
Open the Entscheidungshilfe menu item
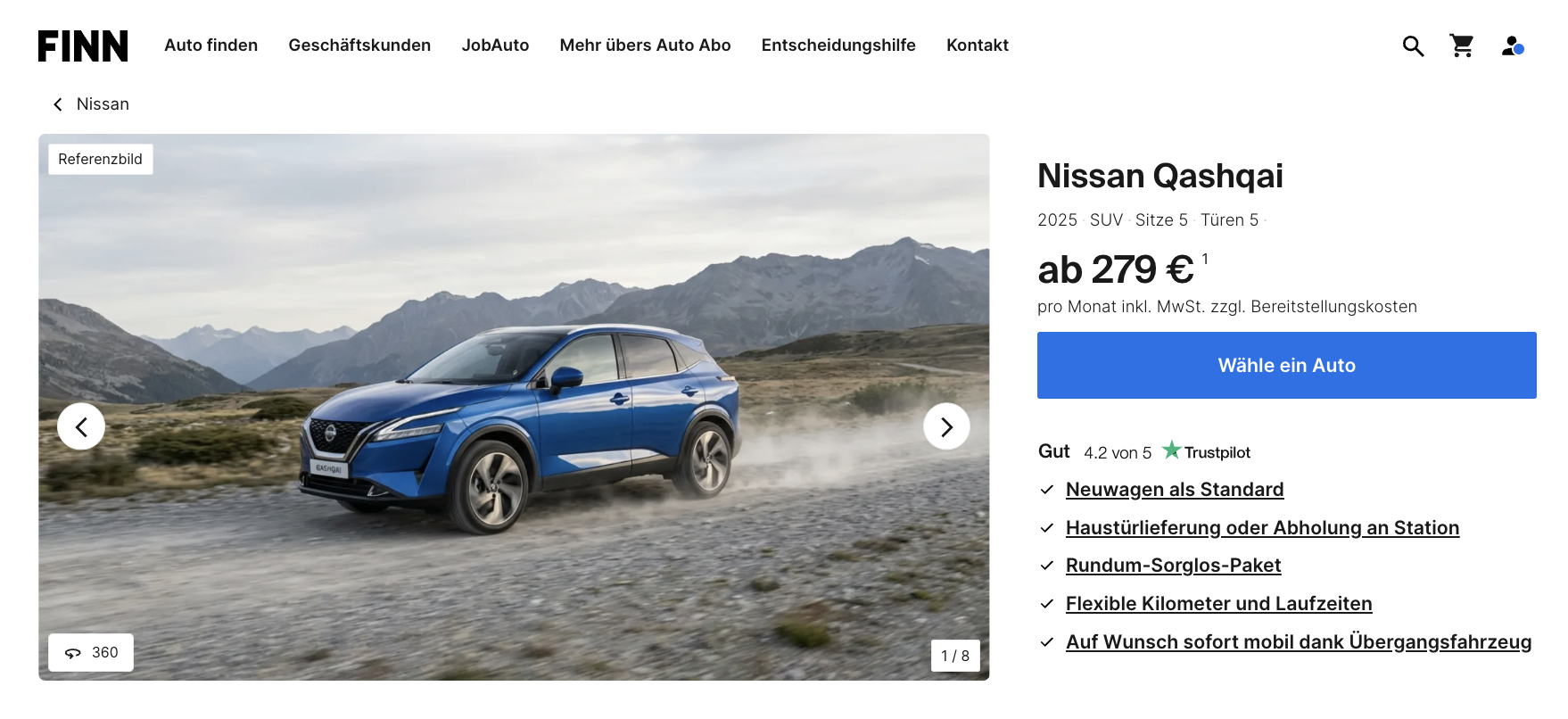click(x=838, y=45)
